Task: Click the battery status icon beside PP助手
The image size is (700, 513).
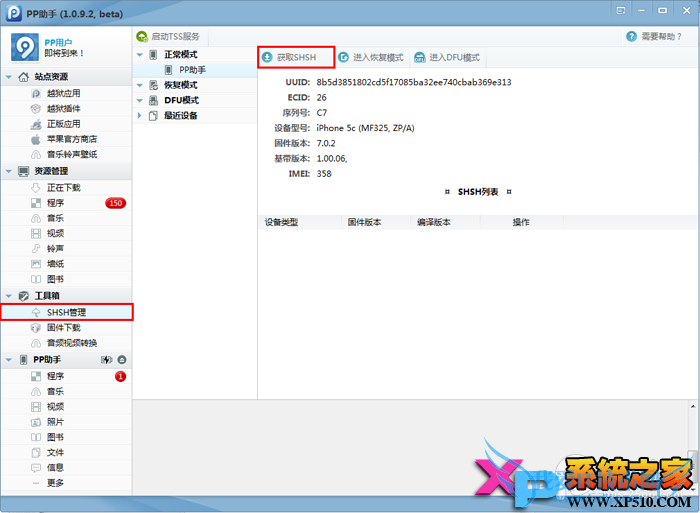Action: click(106, 359)
